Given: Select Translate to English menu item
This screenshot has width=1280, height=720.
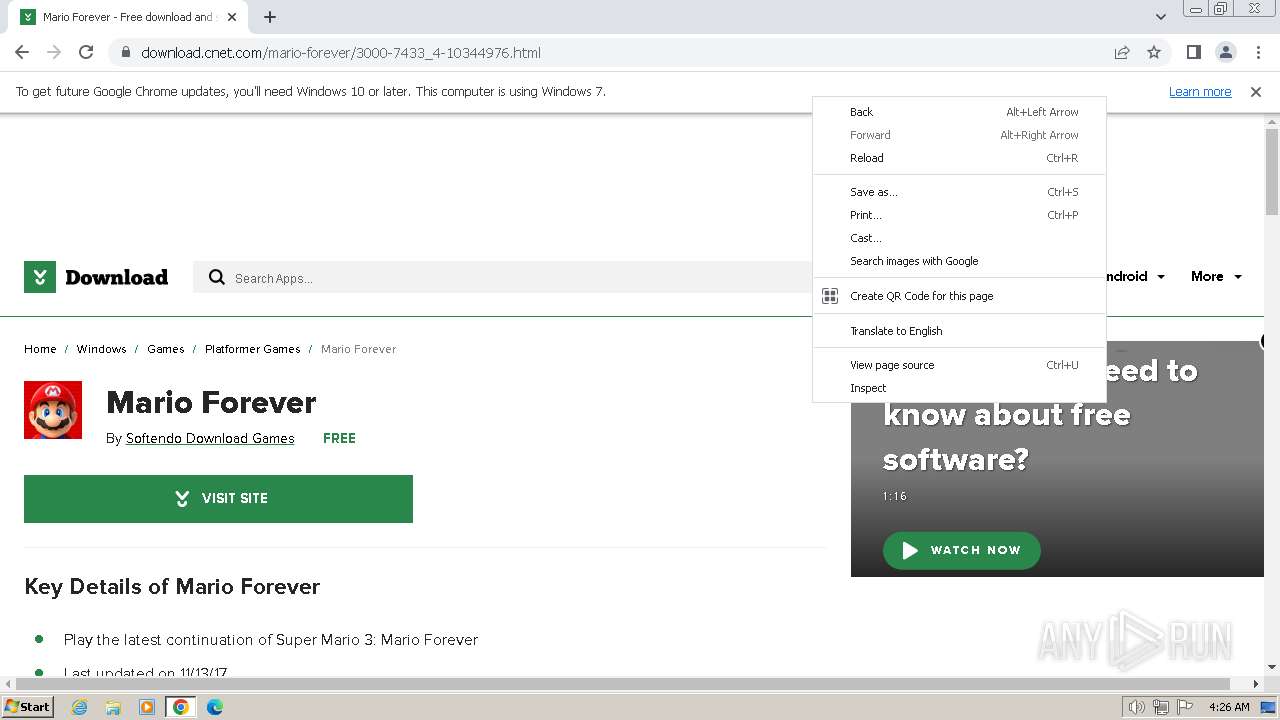Looking at the screenshot, I should (x=960, y=331).
